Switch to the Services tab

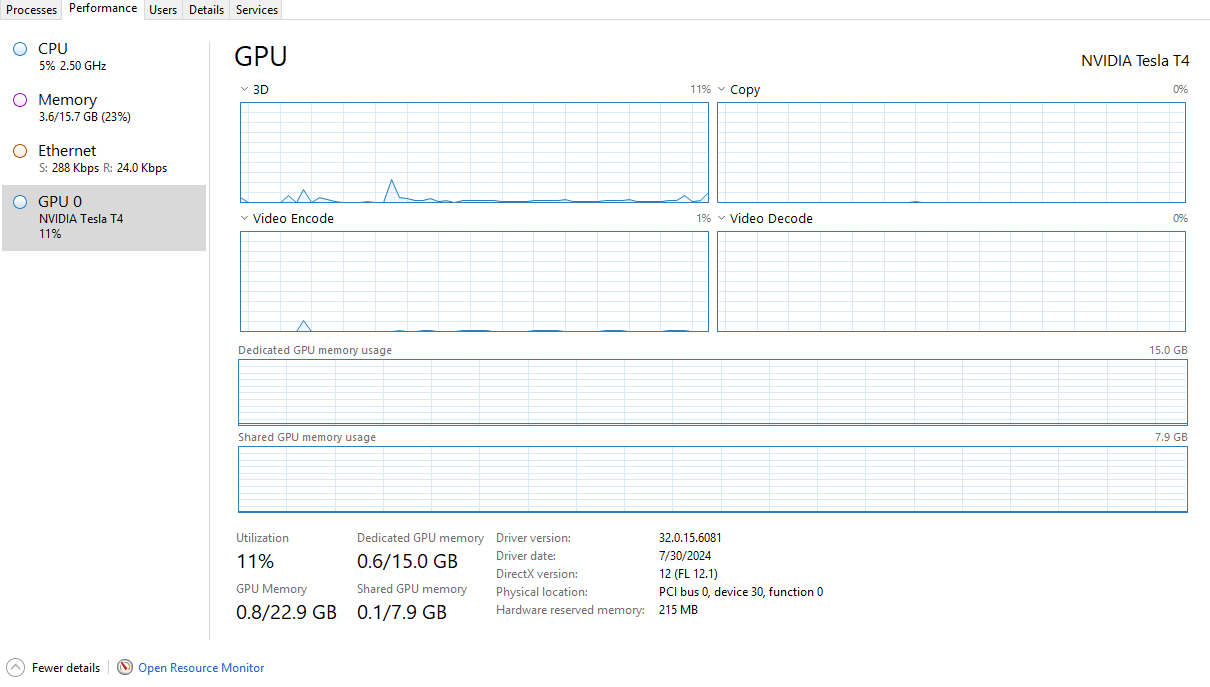pos(257,10)
